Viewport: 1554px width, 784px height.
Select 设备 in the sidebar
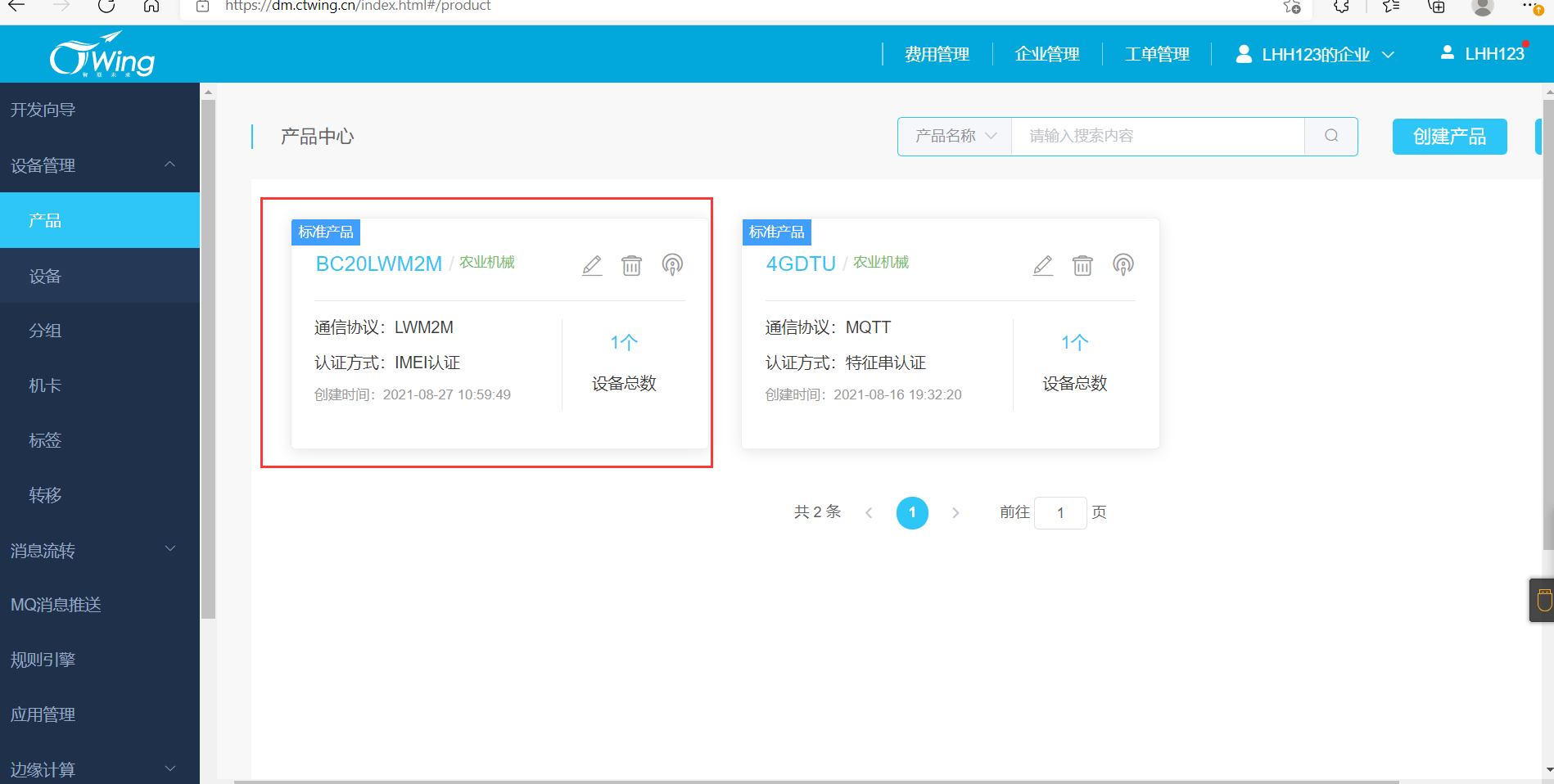(x=100, y=276)
